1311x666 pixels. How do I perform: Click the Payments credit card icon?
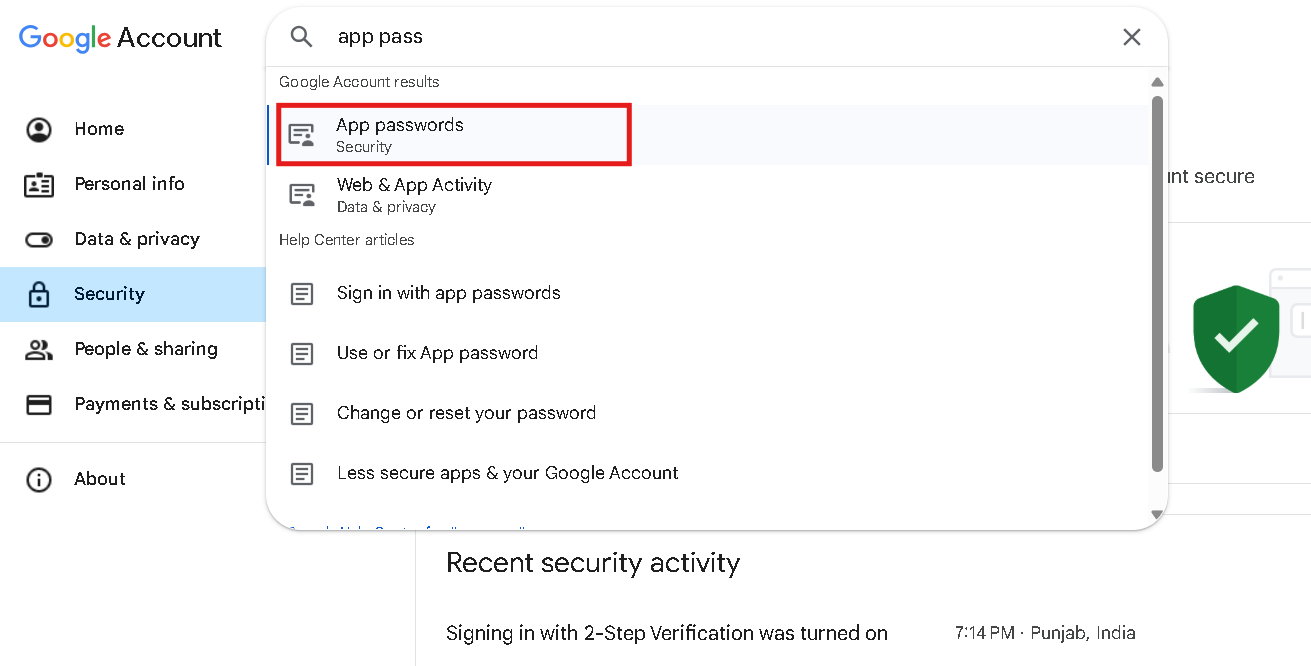click(x=39, y=404)
